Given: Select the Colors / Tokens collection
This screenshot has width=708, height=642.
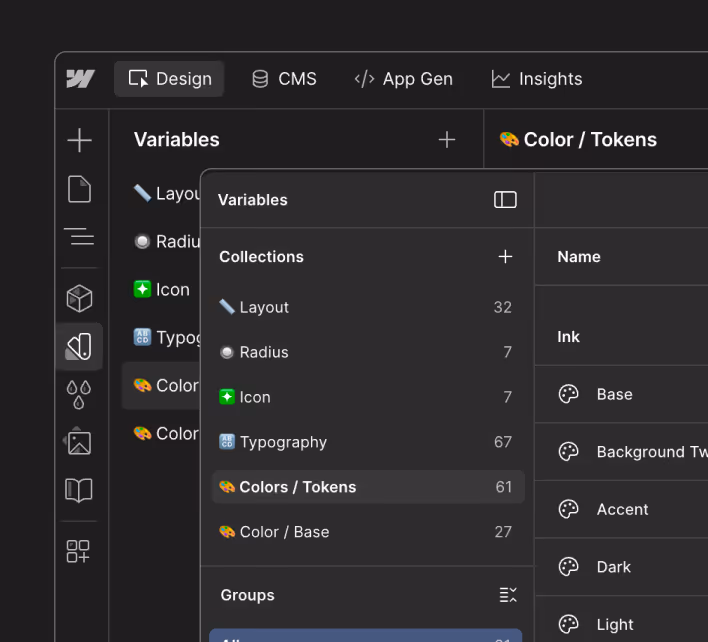Looking at the screenshot, I should point(368,487).
